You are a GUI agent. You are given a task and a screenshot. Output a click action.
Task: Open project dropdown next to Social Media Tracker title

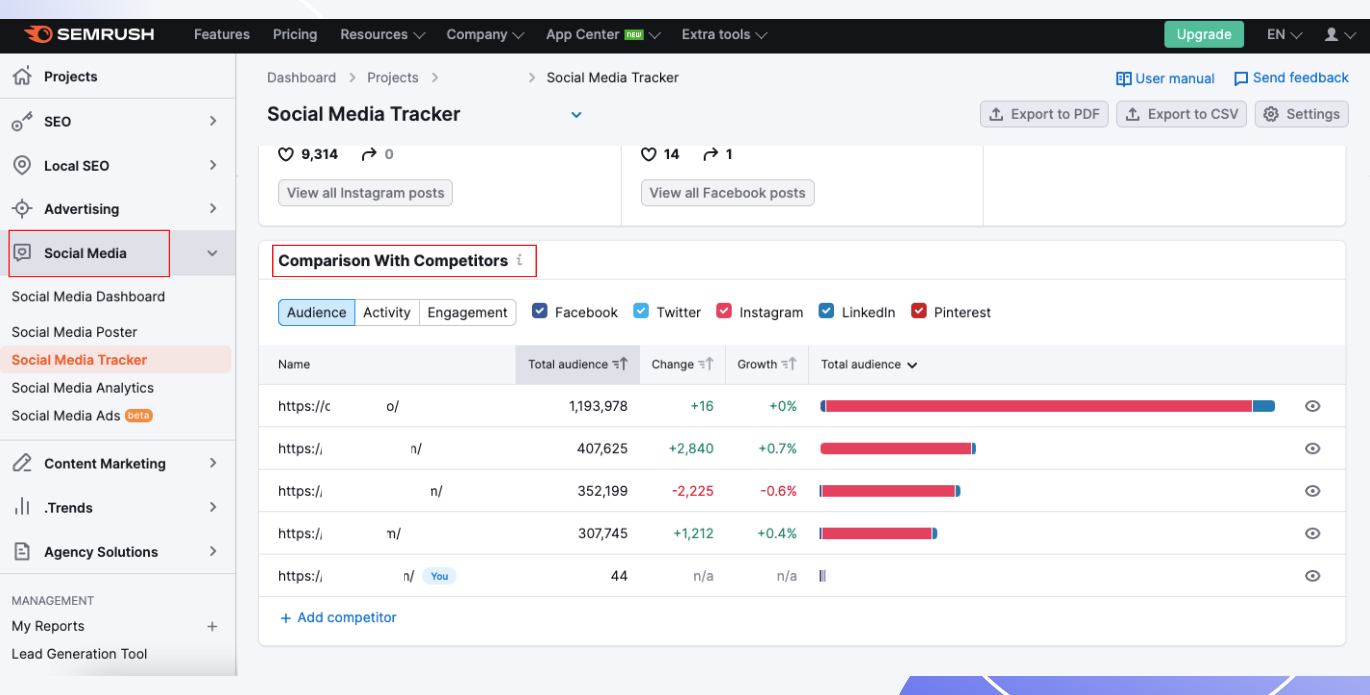tap(576, 115)
